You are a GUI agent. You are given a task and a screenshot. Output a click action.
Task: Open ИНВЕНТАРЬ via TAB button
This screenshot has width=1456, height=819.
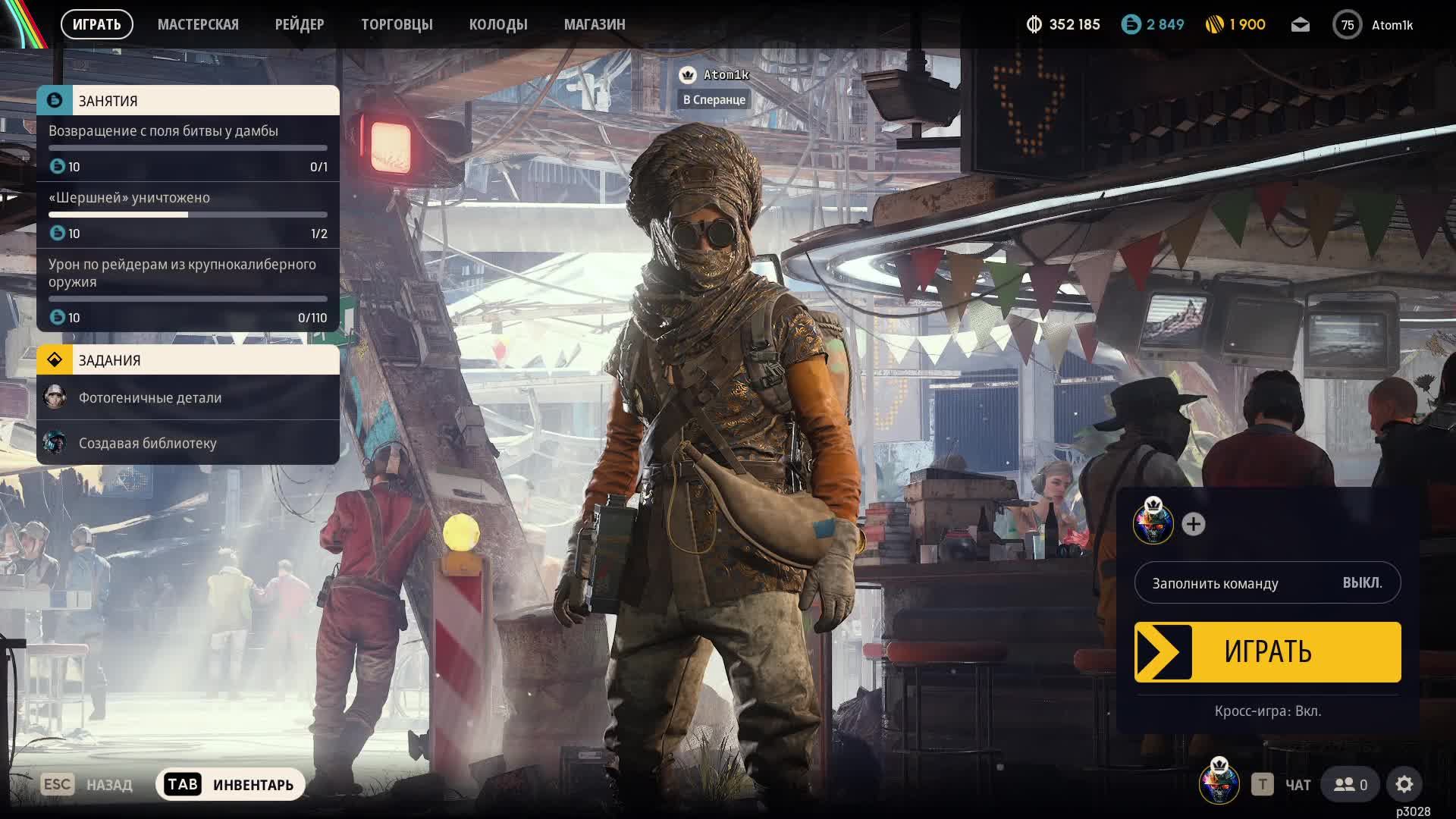[230, 784]
